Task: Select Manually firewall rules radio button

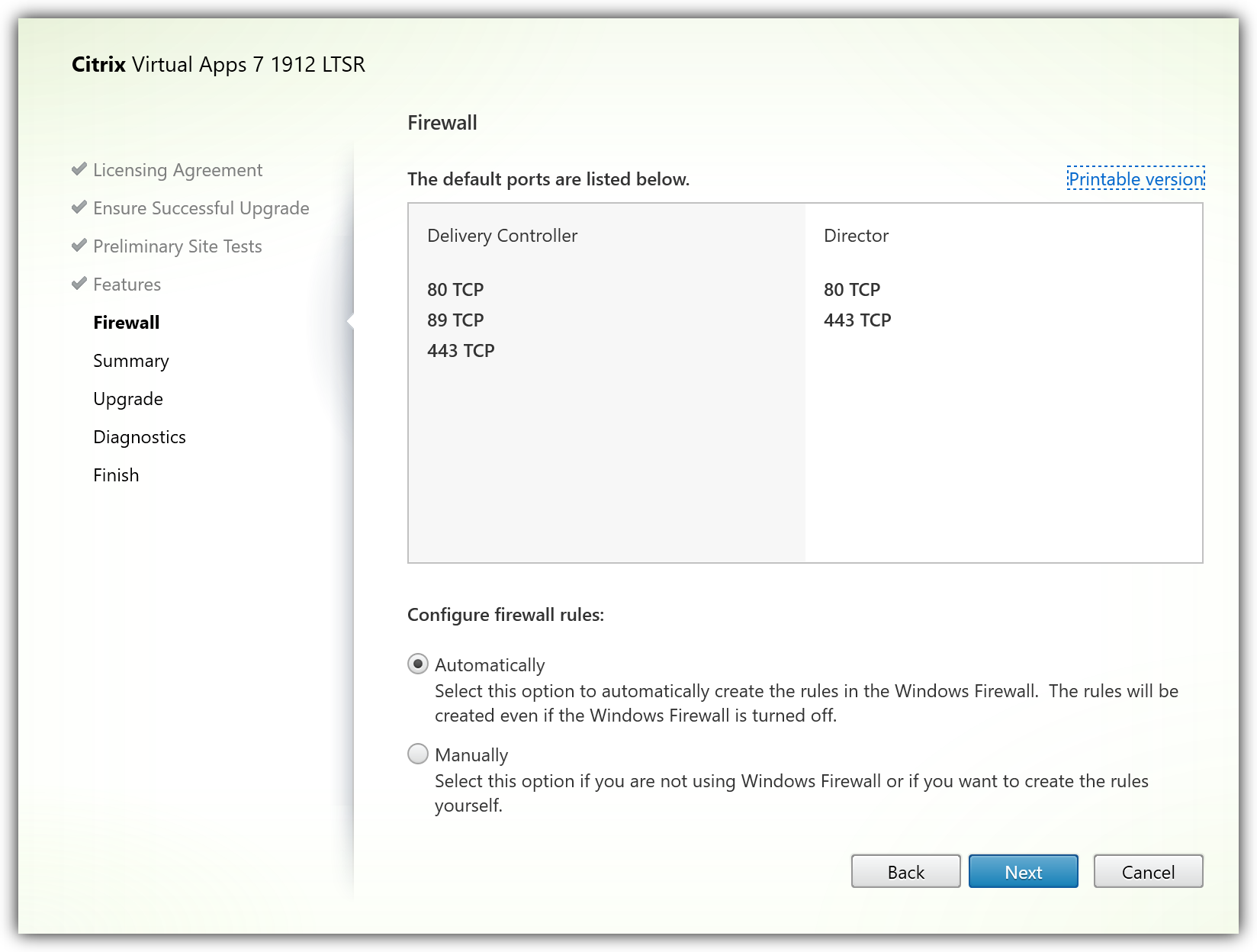Action: click(418, 754)
